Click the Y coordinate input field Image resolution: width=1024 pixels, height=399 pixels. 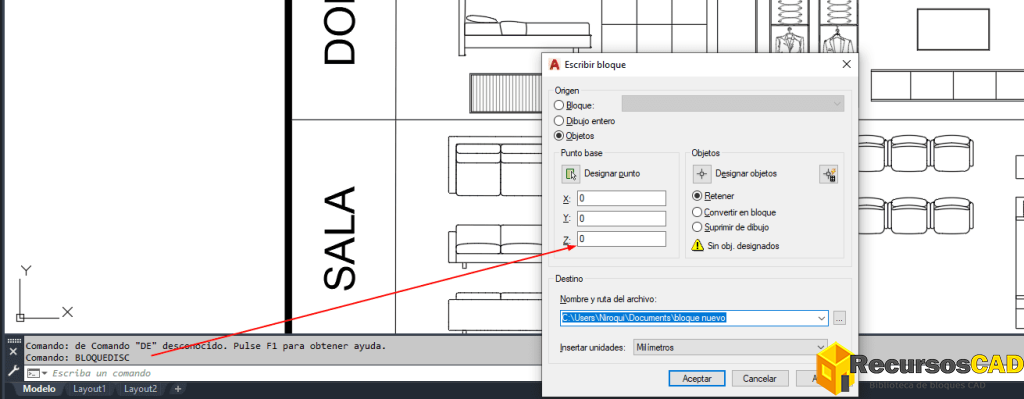(621, 219)
